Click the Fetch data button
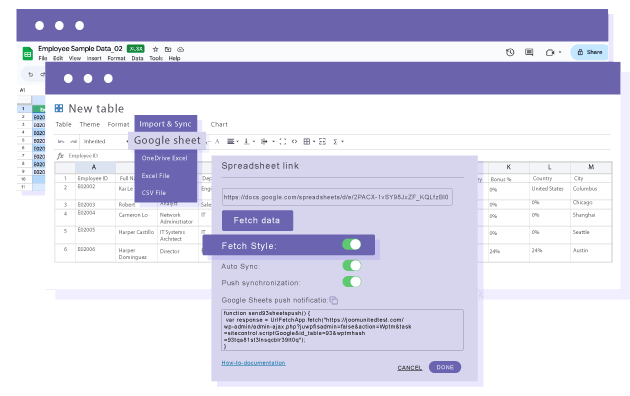630x396 pixels. (257, 220)
